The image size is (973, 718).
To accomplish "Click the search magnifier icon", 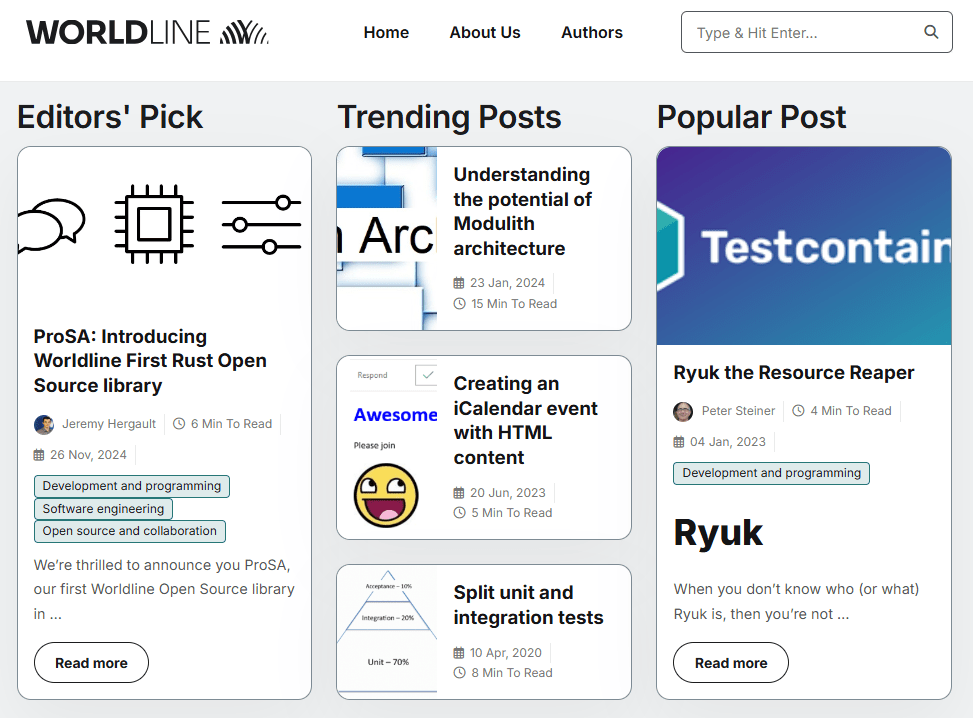I will pos(931,32).
